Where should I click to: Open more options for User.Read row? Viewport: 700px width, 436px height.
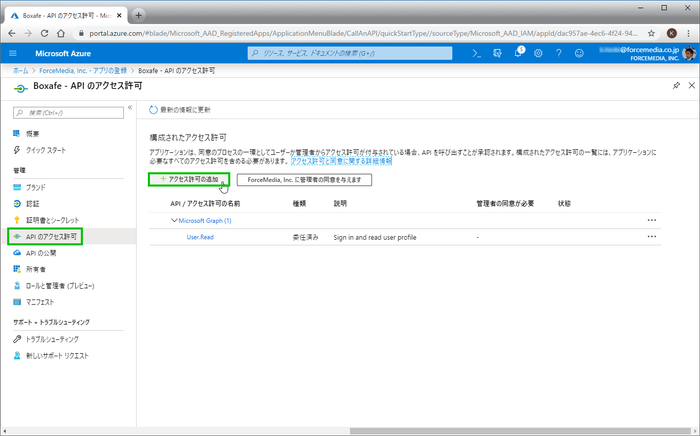652,237
